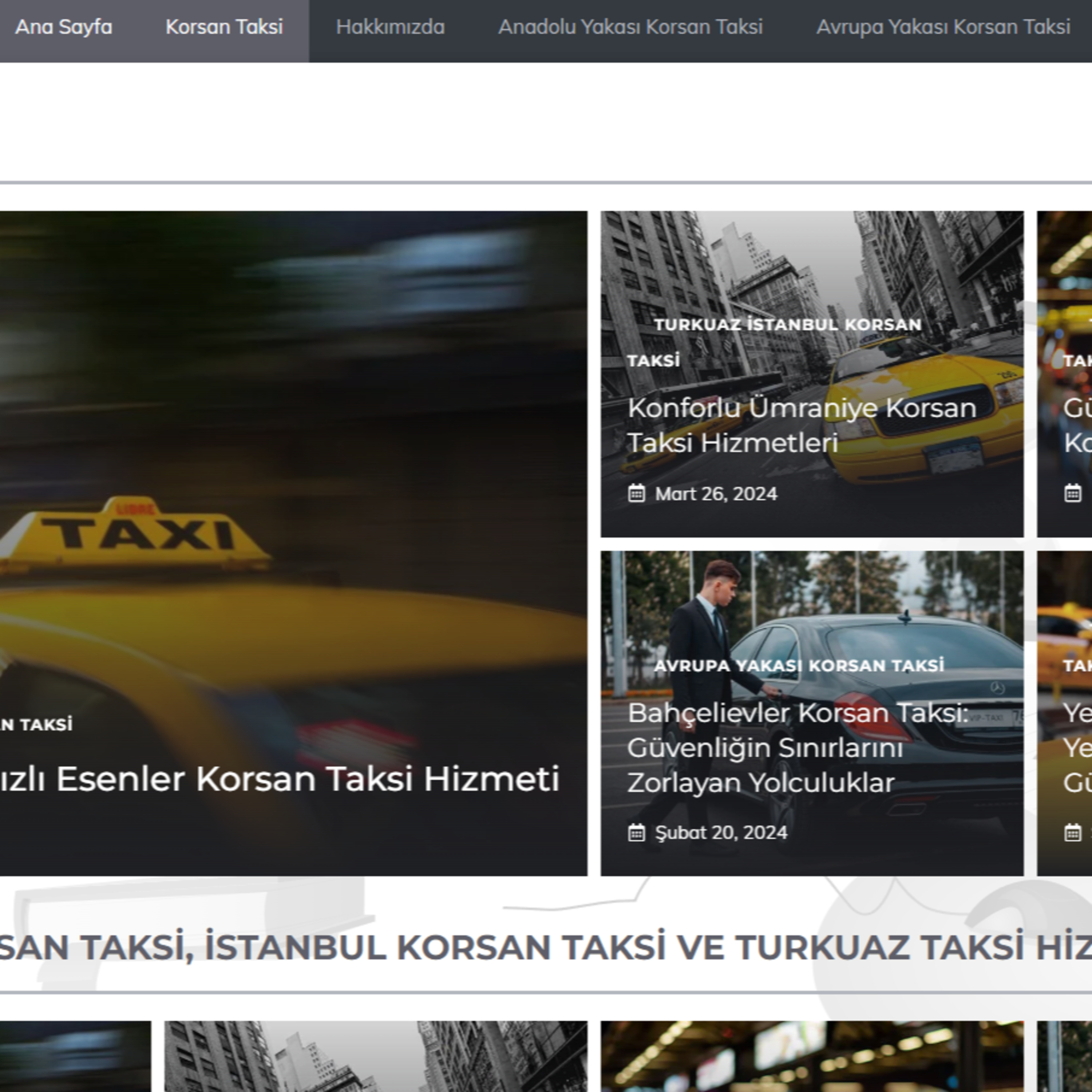Click the Mart 26, 2024 date link

716,494
